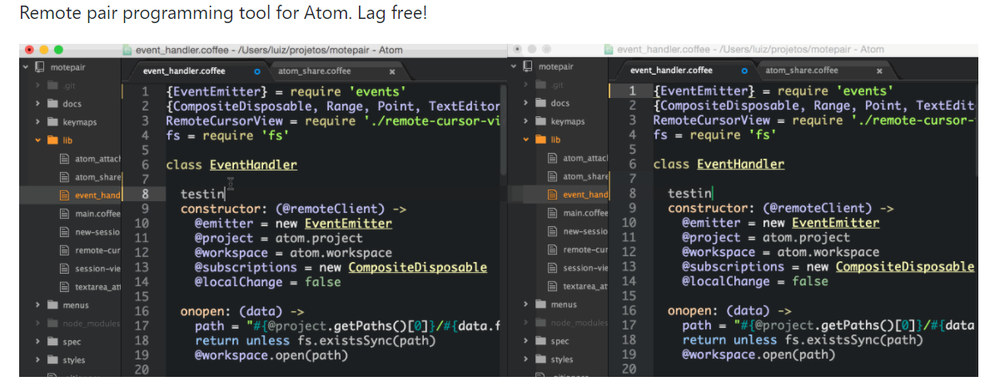The width and height of the screenshot is (1000, 390).
Task: Click the docs folder icon in left window
Action: [x=52, y=103]
